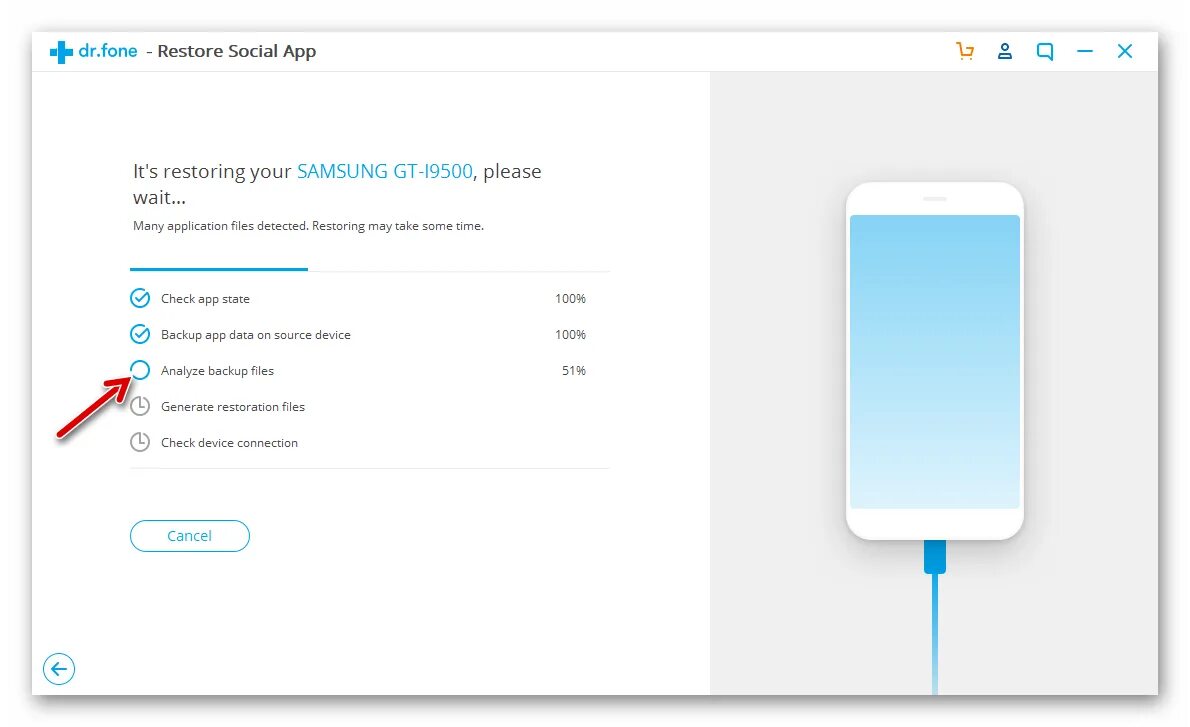Close the dr.fone window
This screenshot has height=727, width=1190.
1125,51
